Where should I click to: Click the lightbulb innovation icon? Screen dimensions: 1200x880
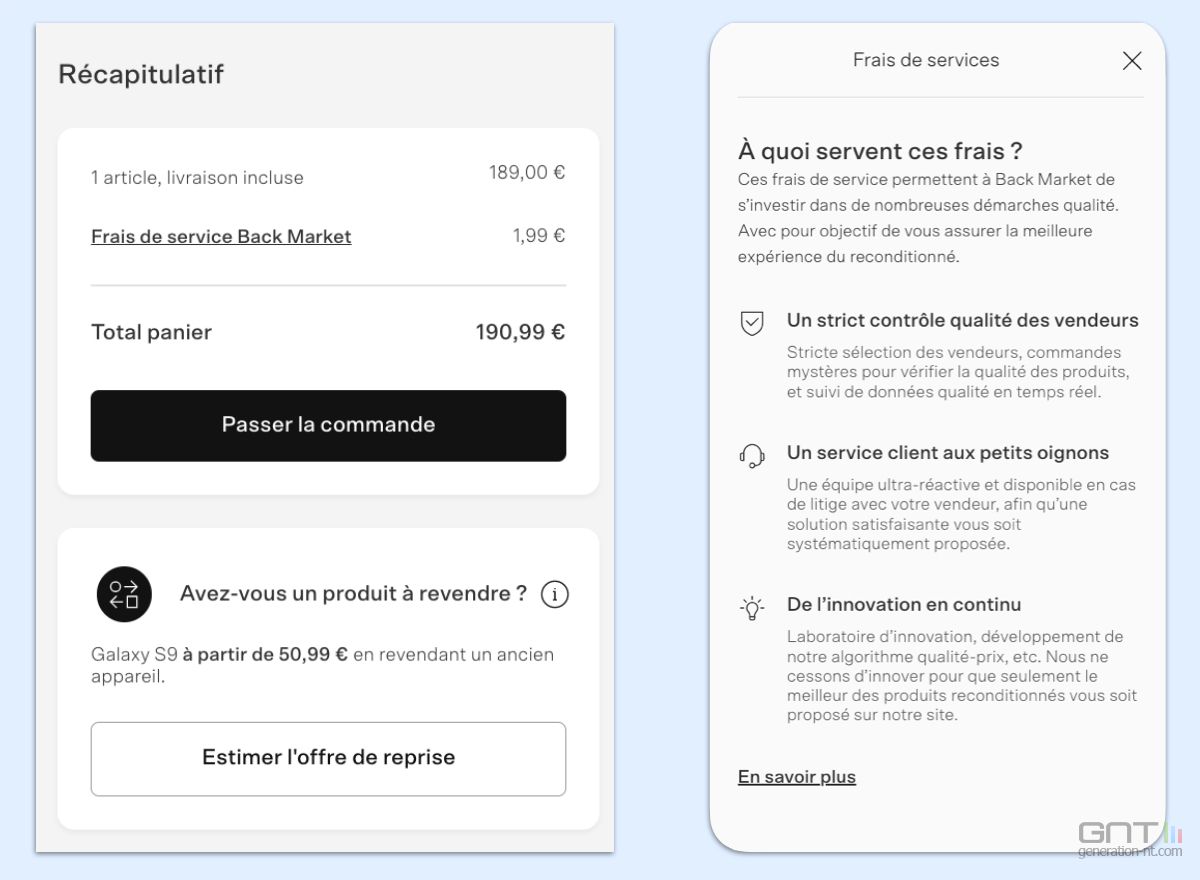point(752,608)
